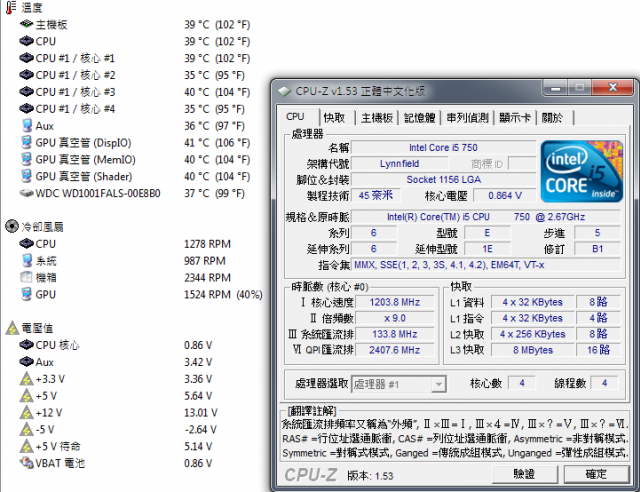
Task: Click the 核心速度 value 1203.8 MHz
Action: (x=395, y=302)
